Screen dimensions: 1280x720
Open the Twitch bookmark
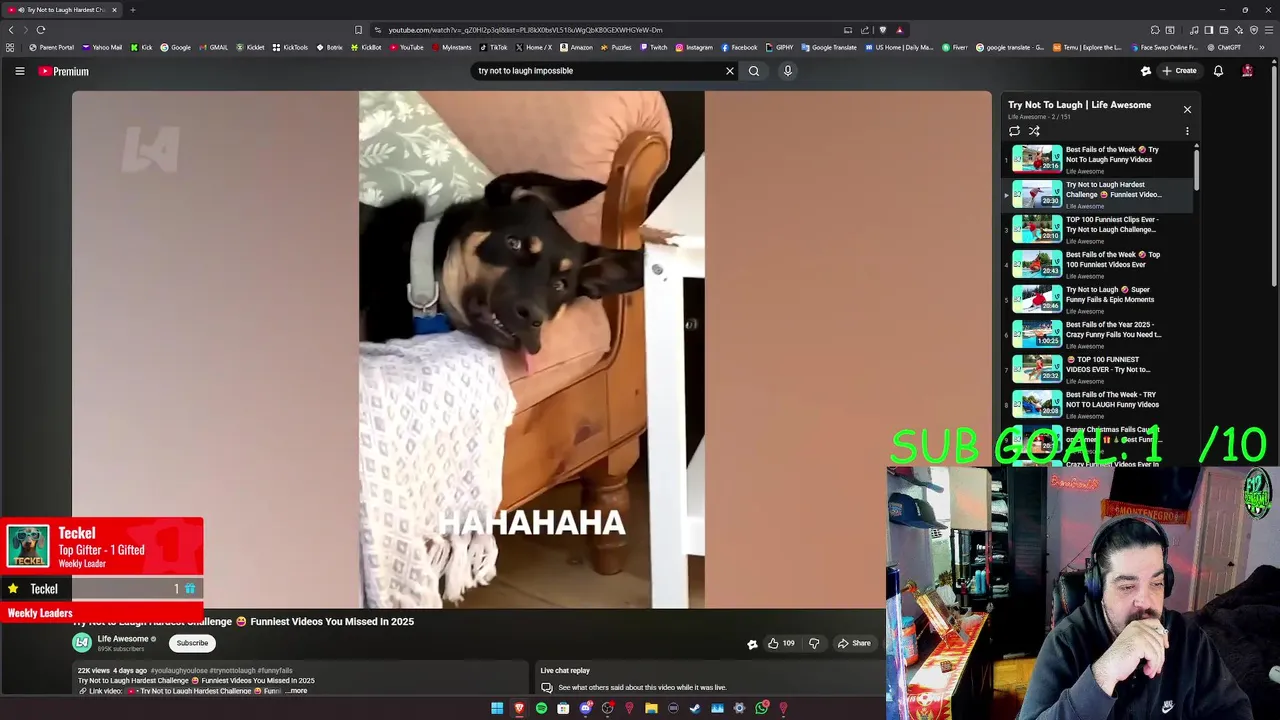point(654,47)
